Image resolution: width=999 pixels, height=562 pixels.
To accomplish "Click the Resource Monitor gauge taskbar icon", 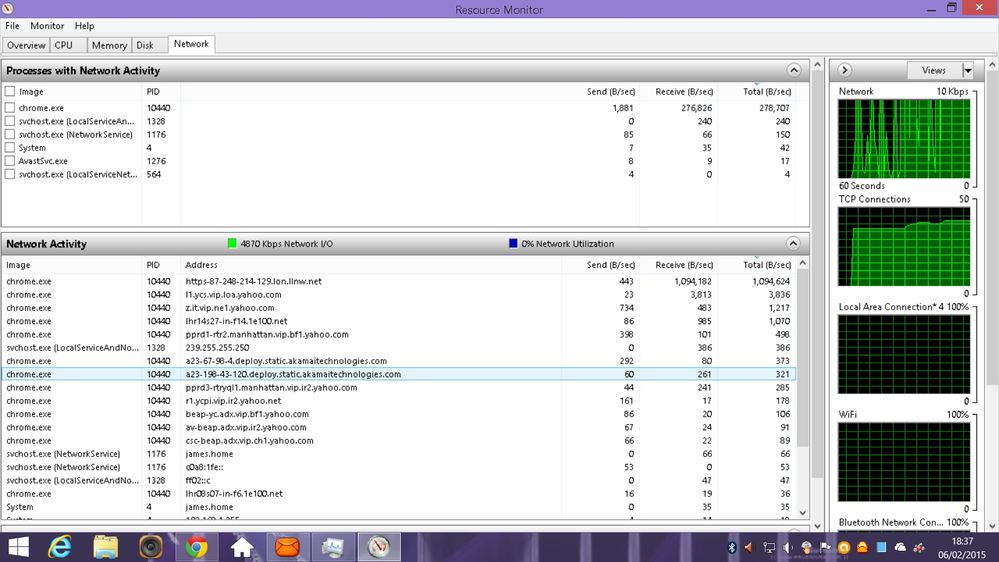I will click(378, 547).
